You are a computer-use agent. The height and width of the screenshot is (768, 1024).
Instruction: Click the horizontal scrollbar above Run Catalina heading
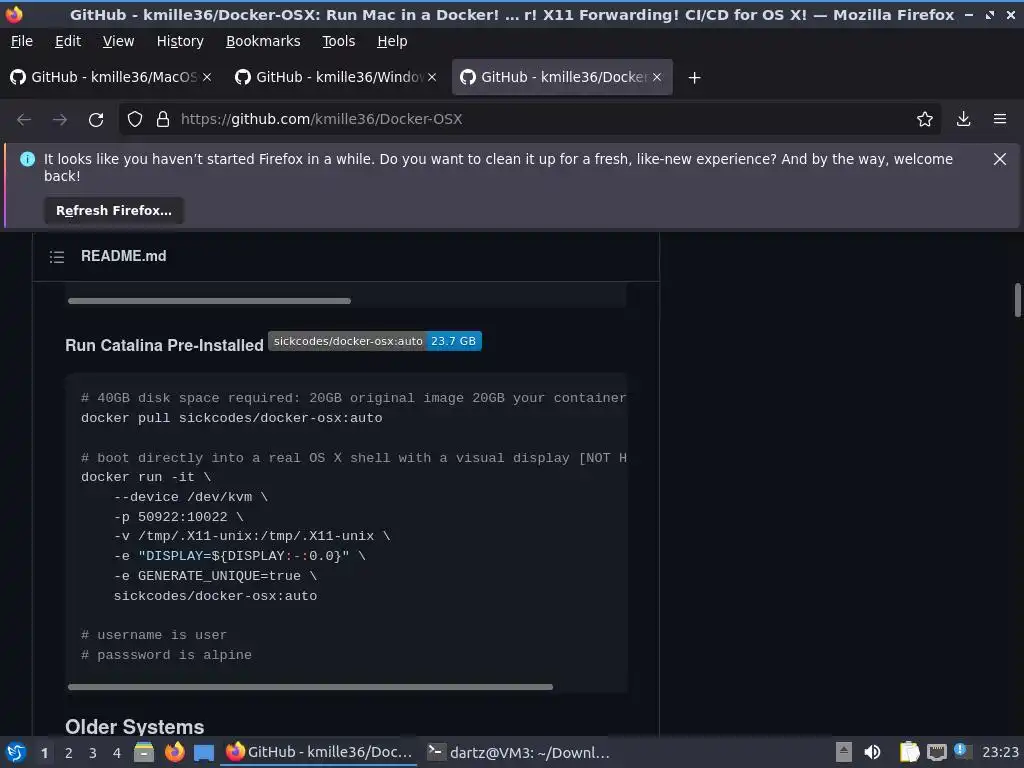[x=209, y=301]
